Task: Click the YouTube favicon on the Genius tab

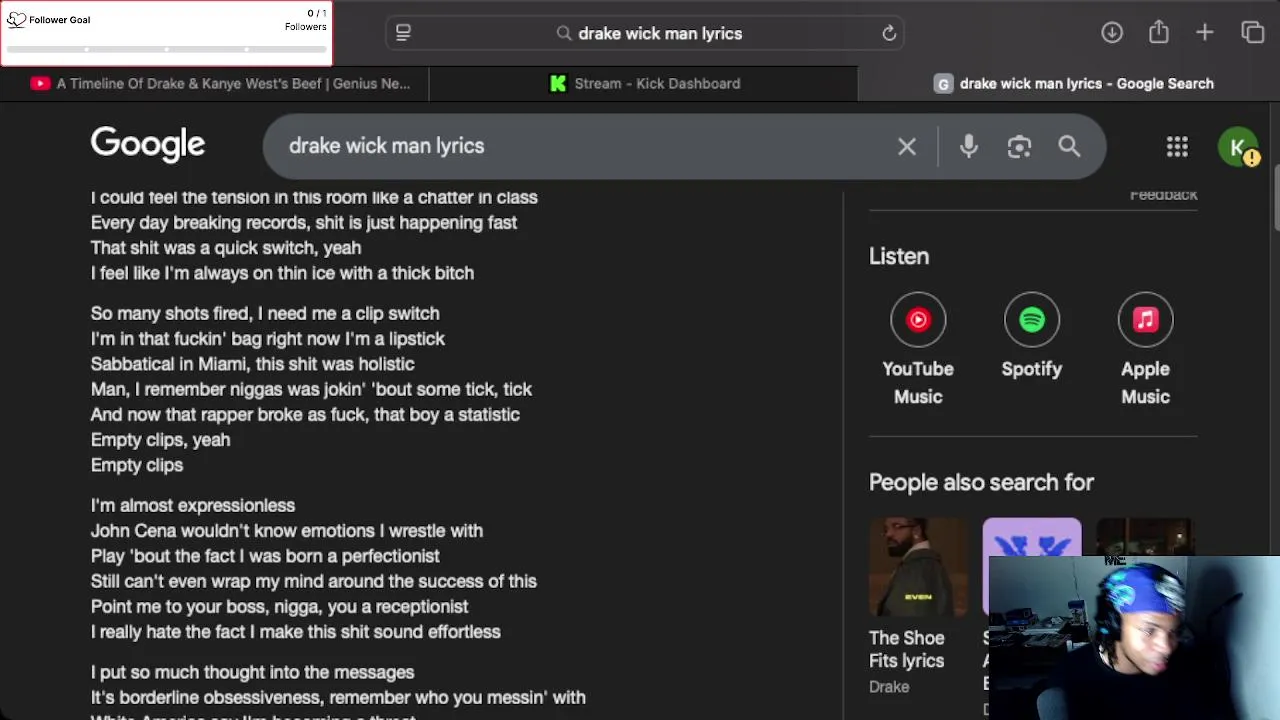Action: pos(40,84)
